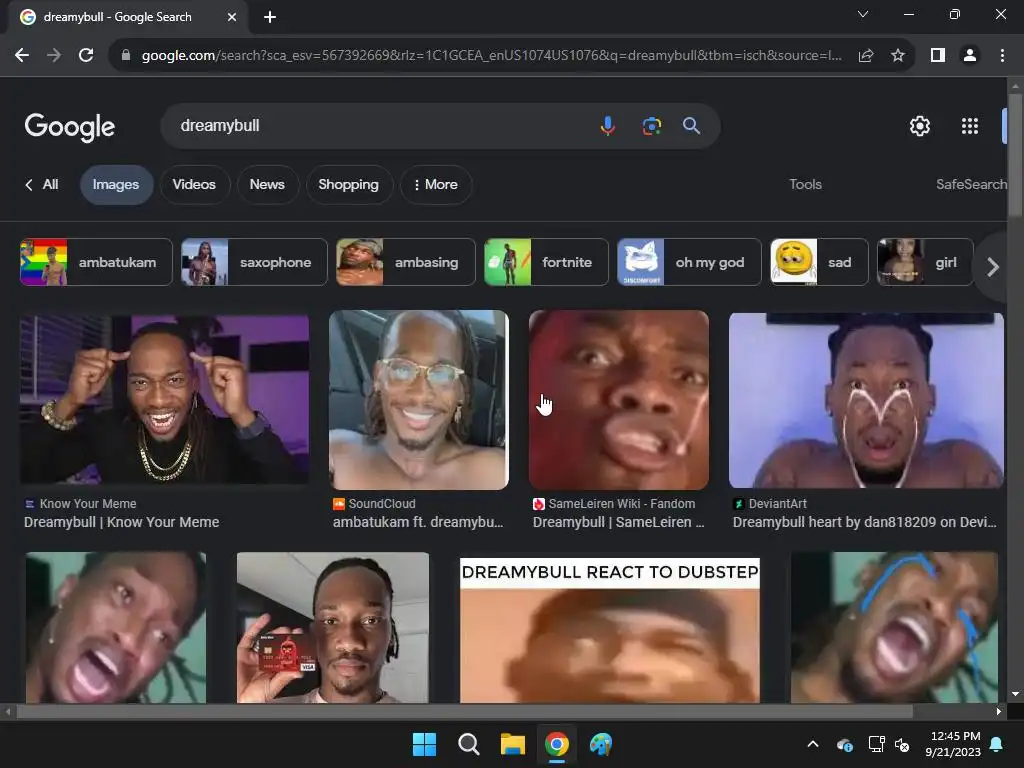
Task: Open the SameLeiren Wiki image result
Action: coord(618,400)
